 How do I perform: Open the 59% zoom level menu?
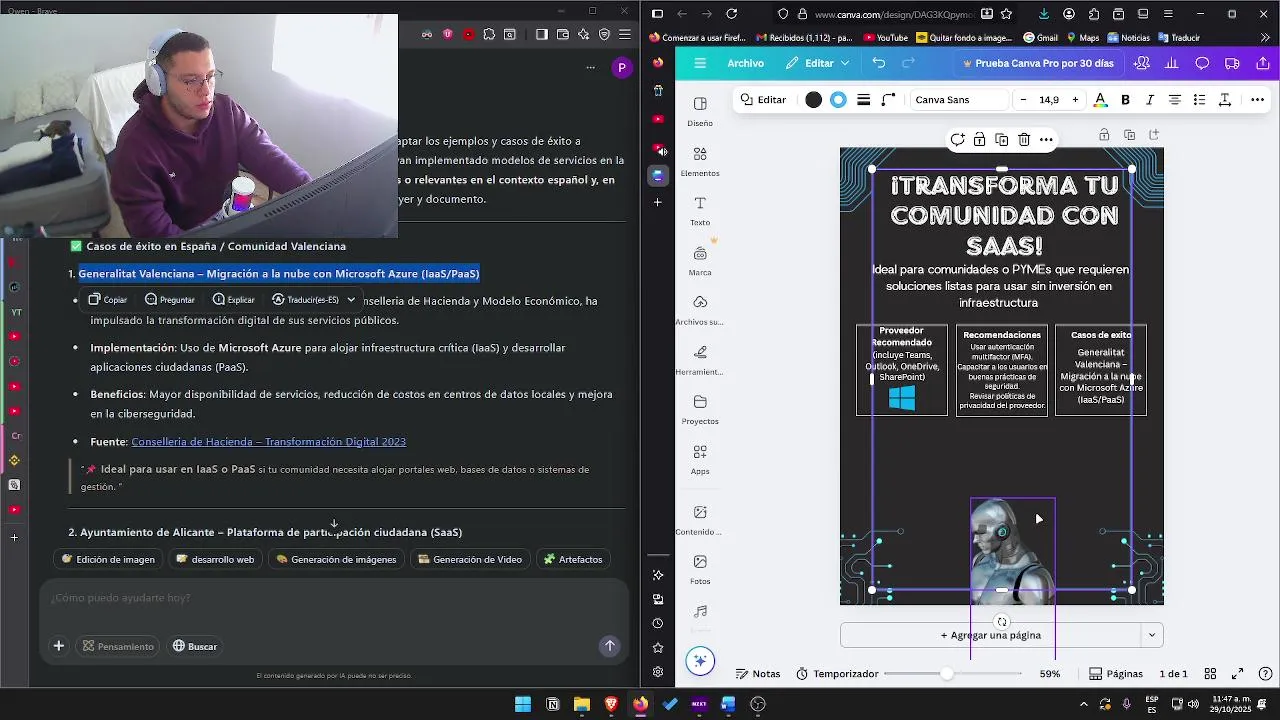pyautogui.click(x=1049, y=674)
